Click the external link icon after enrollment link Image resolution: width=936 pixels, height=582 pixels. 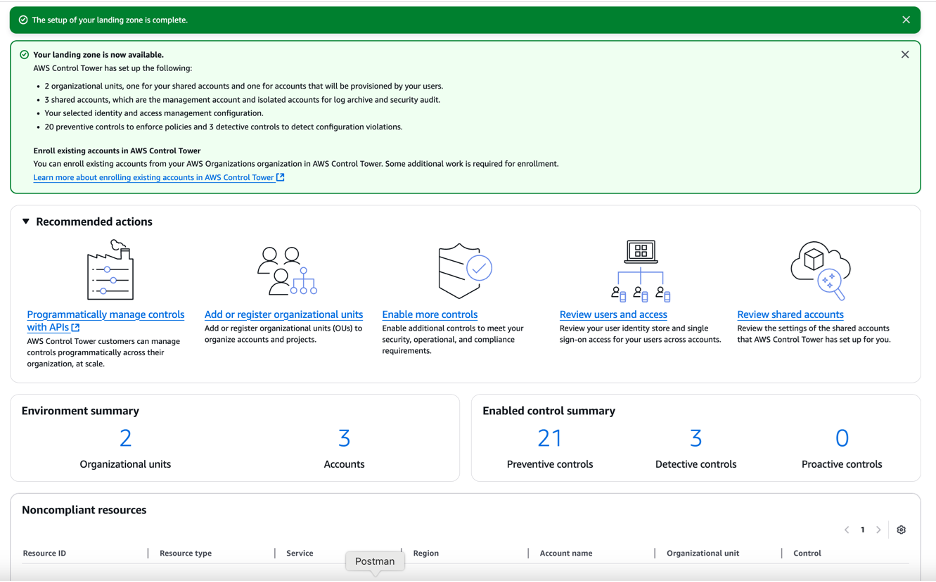[x=280, y=177]
